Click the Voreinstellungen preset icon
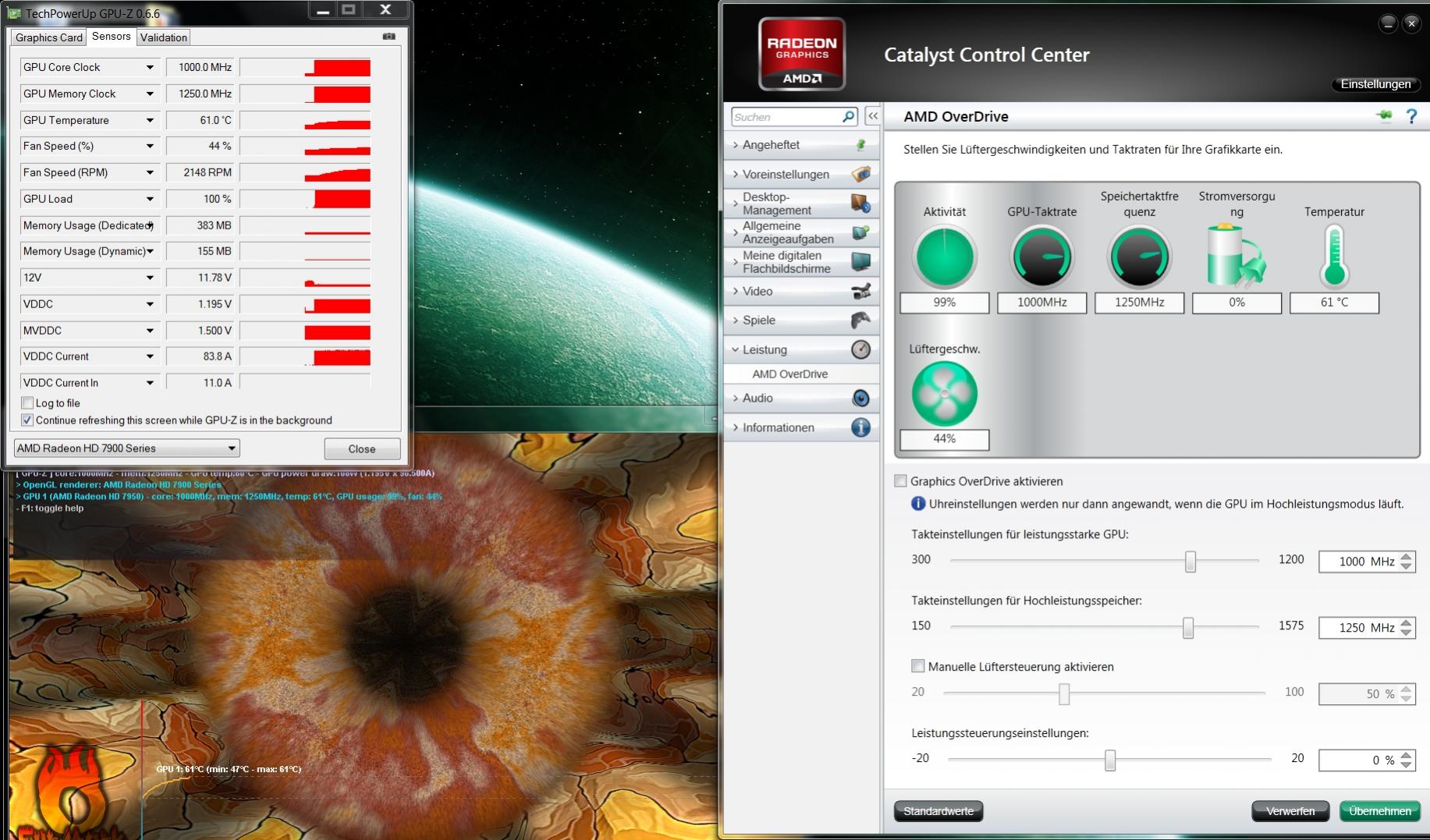The height and width of the screenshot is (840, 1430). (x=861, y=174)
